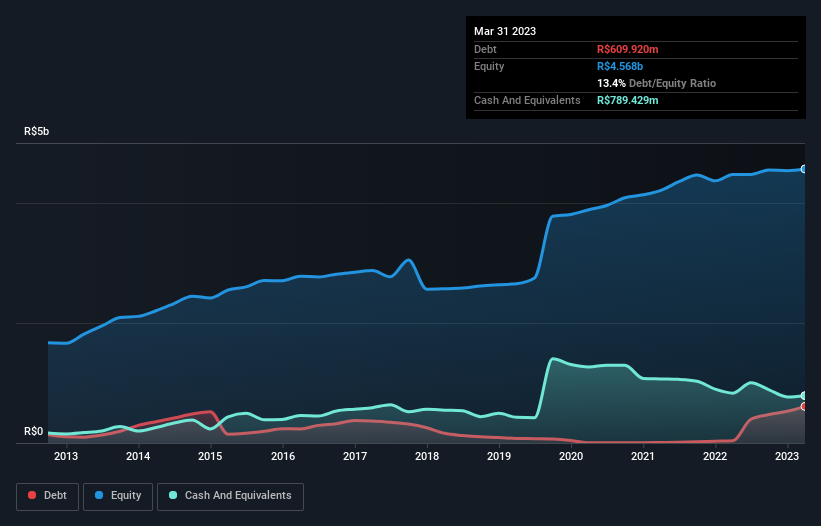The height and width of the screenshot is (526, 821).
Task: Click the 2013 label on the x-axis
Action: coord(66,457)
